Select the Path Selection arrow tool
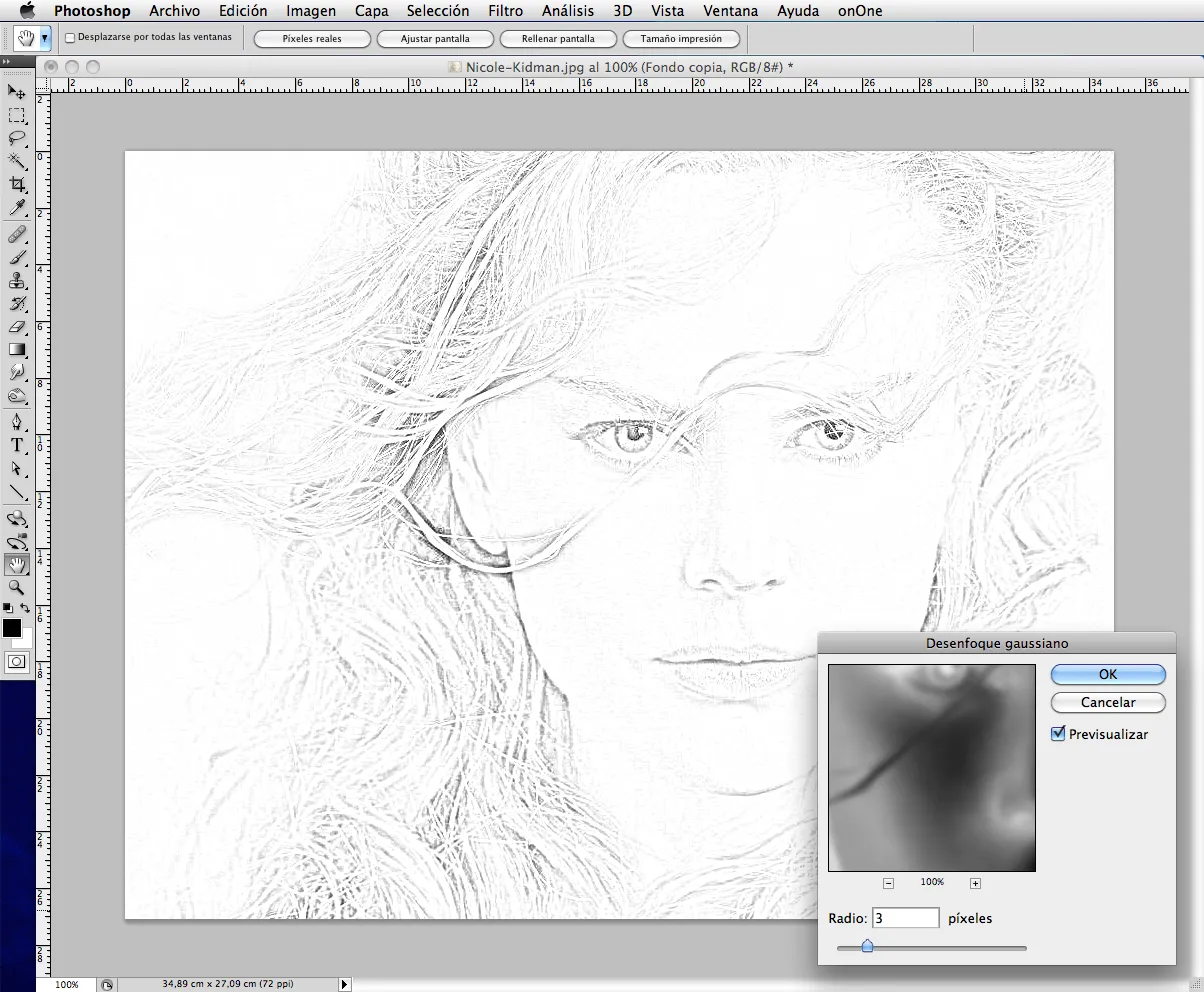 click(17, 468)
